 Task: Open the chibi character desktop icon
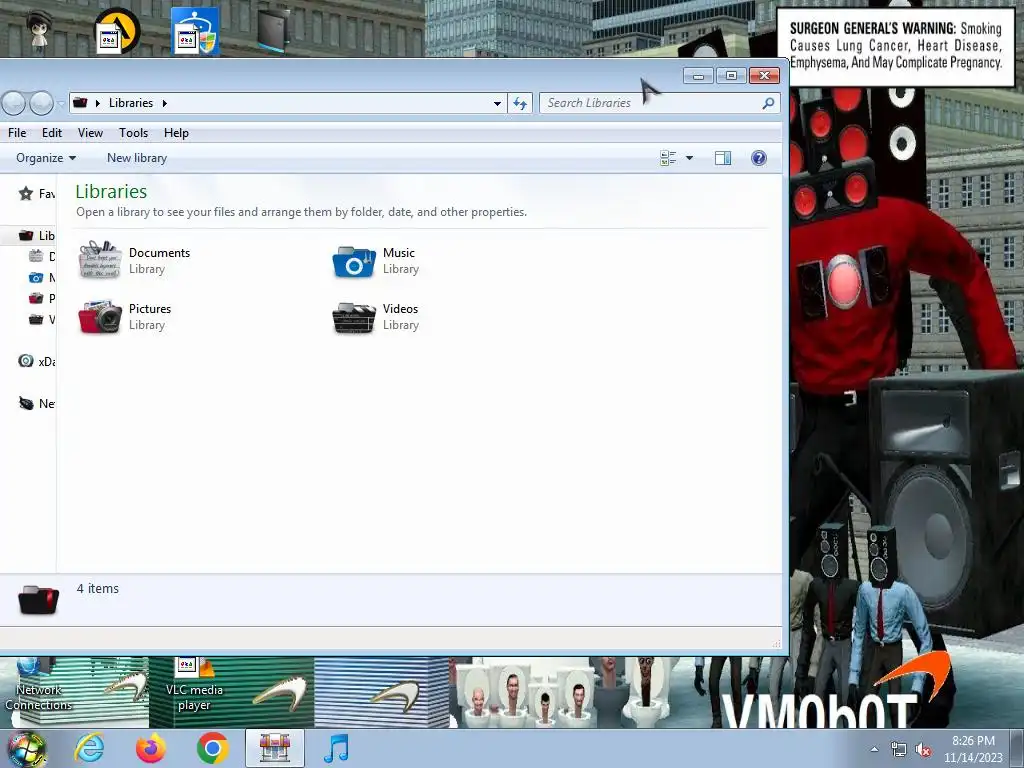point(40,33)
